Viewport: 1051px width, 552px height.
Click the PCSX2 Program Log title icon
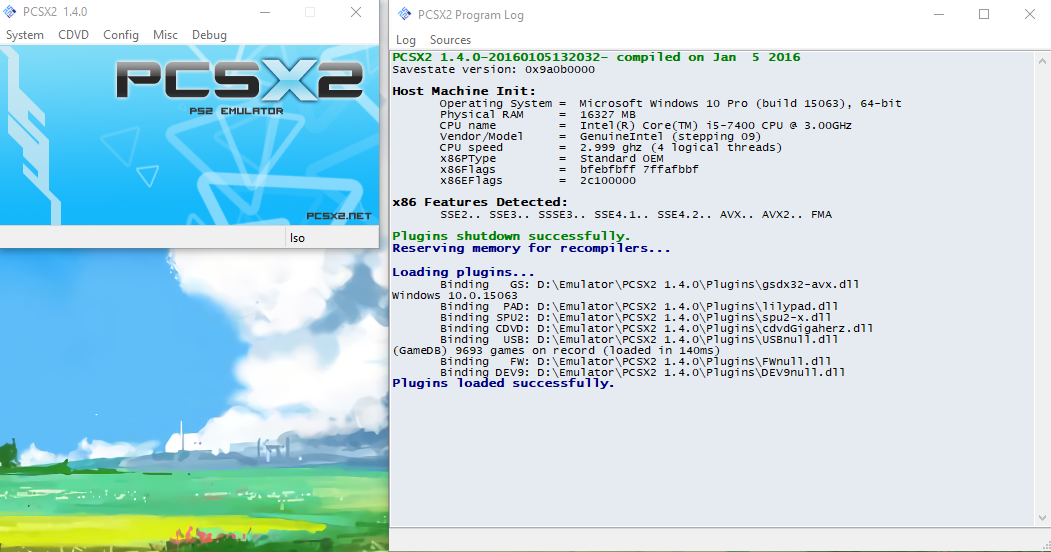click(x=404, y=14)
